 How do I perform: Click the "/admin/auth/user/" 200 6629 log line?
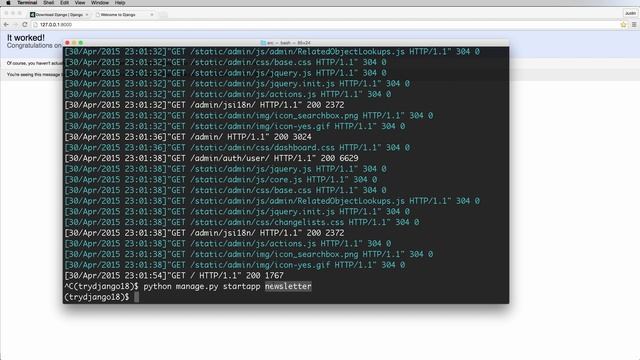[211, 158]
